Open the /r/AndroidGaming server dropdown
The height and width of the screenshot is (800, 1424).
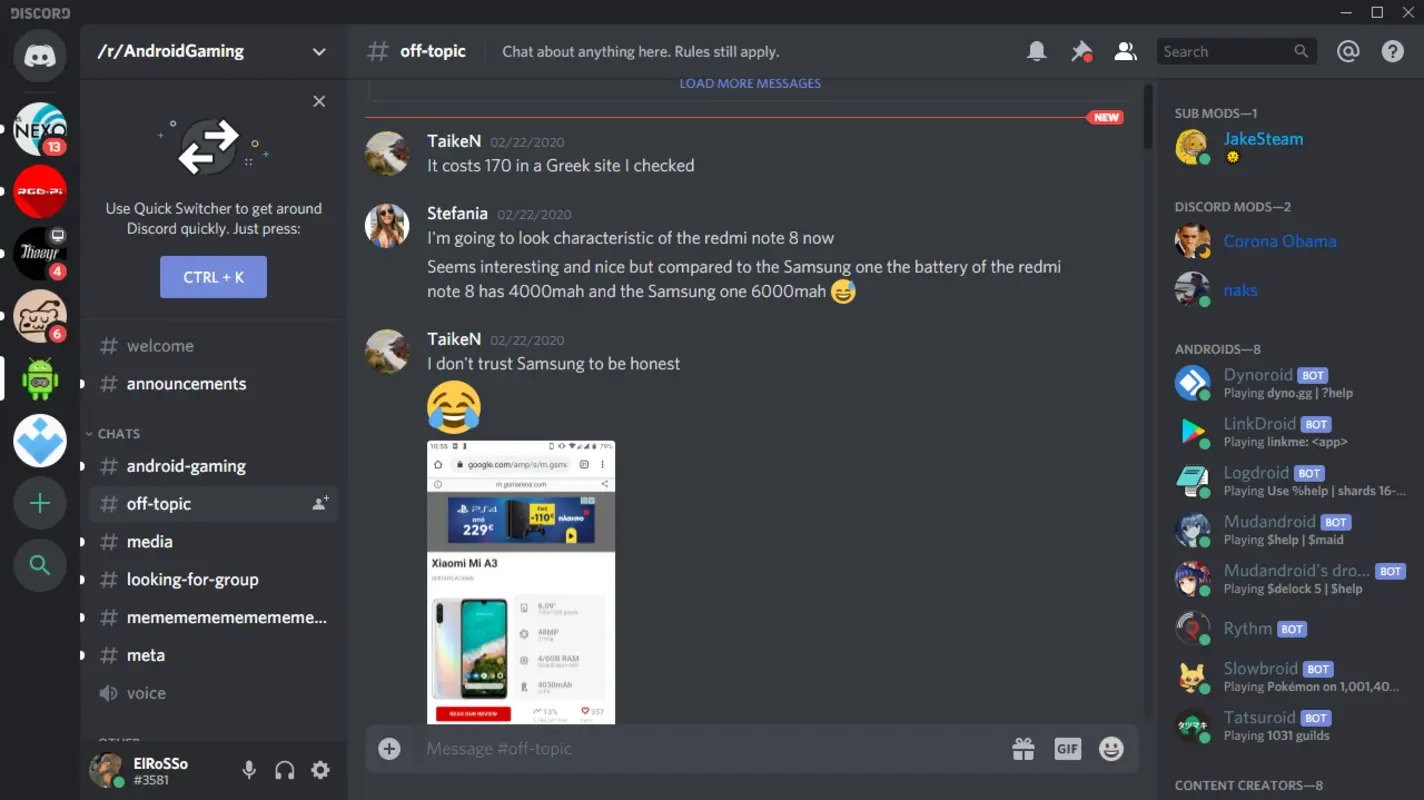pos(318,51)
